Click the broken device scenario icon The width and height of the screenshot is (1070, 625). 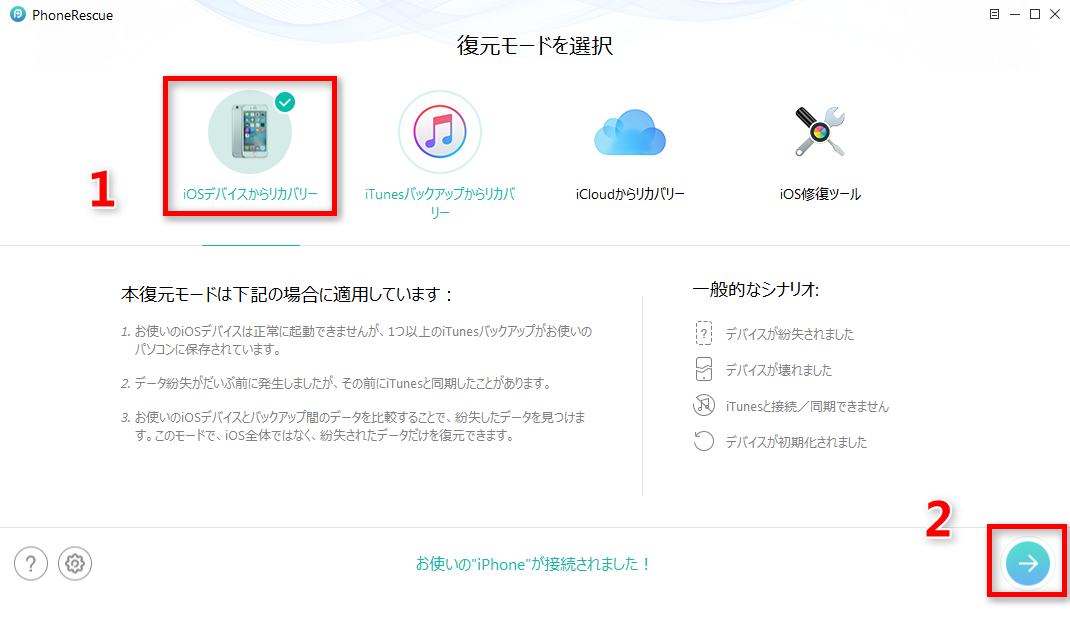(x=704, y=369)
